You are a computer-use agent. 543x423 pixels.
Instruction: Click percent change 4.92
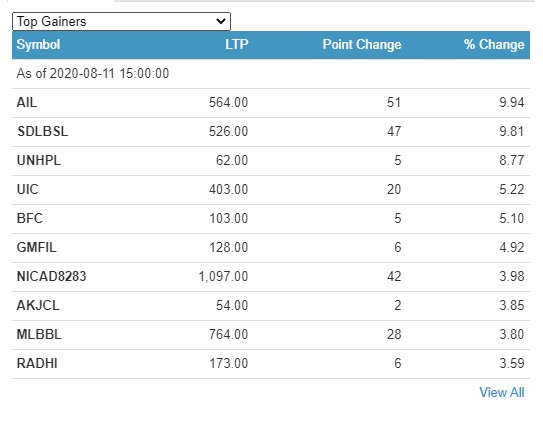pos(512,247)
